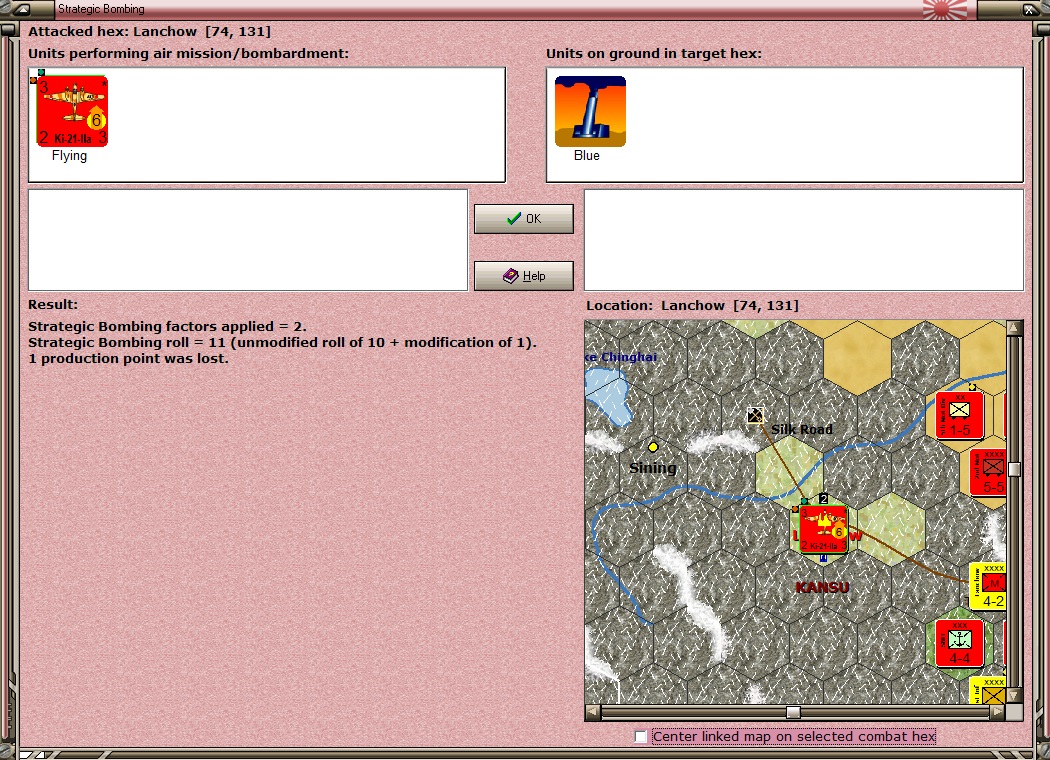The width and height of the screenshot is (1050, 760).
Task: Confirm the bombing result with OK
Action: point(524,219)
